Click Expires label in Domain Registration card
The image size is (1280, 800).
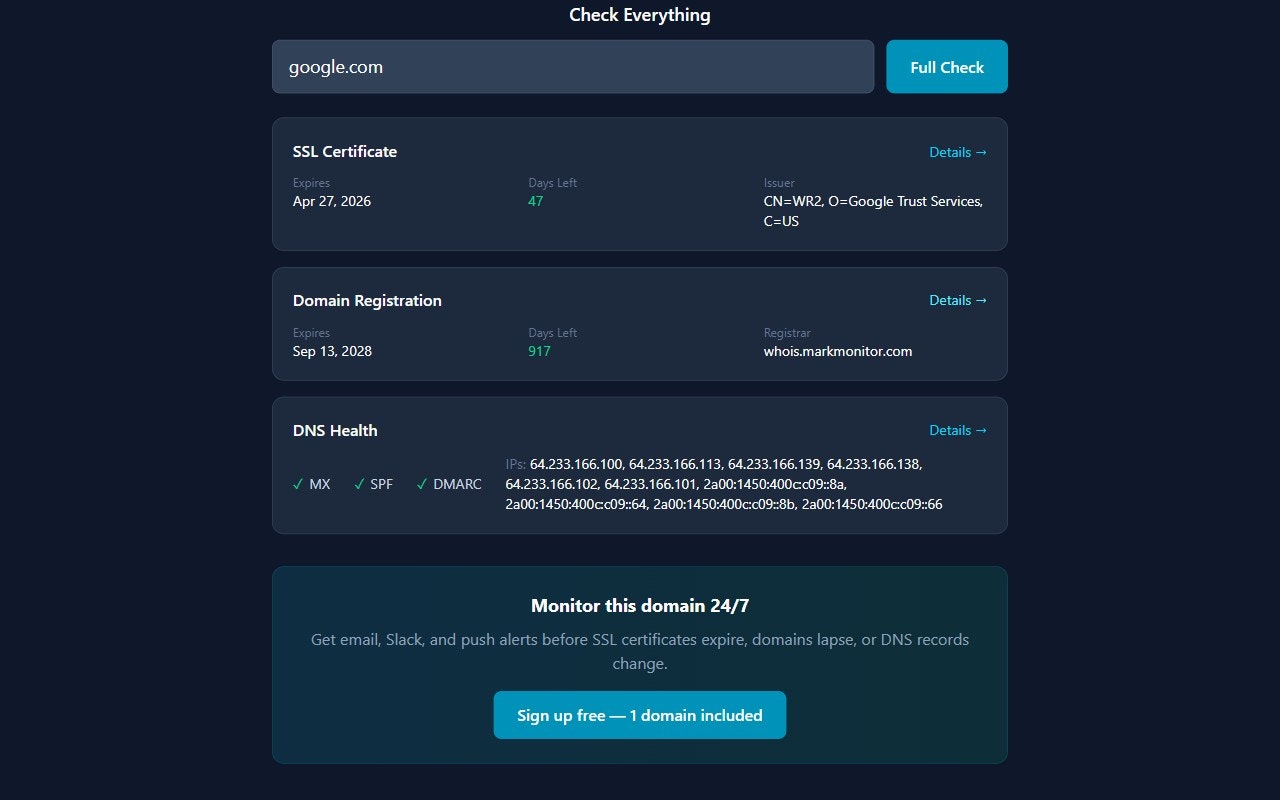click(311, 333)
